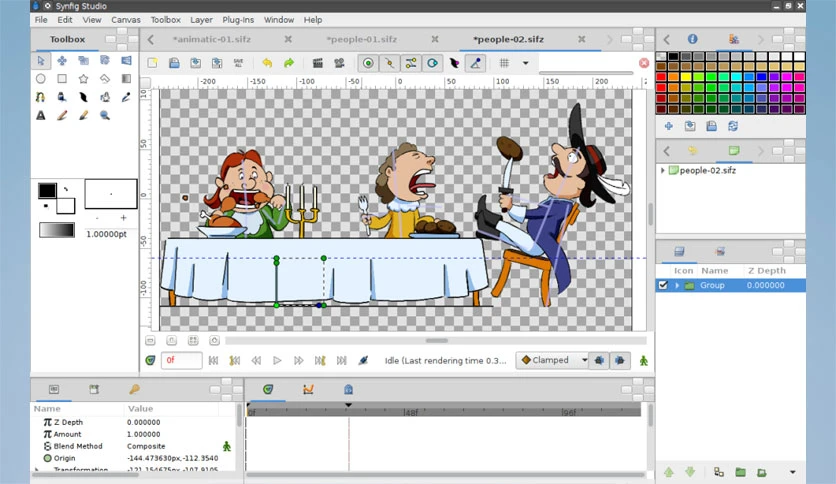Select the Transform tool arrow
This screenshot has height=484, width=836.
(41, 61)
